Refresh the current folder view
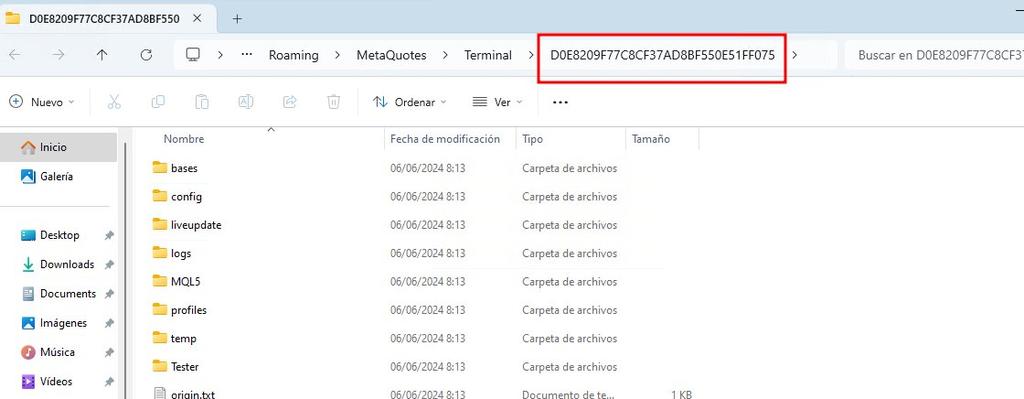Viewport: 1024px width, 399px height. (146, 56)
